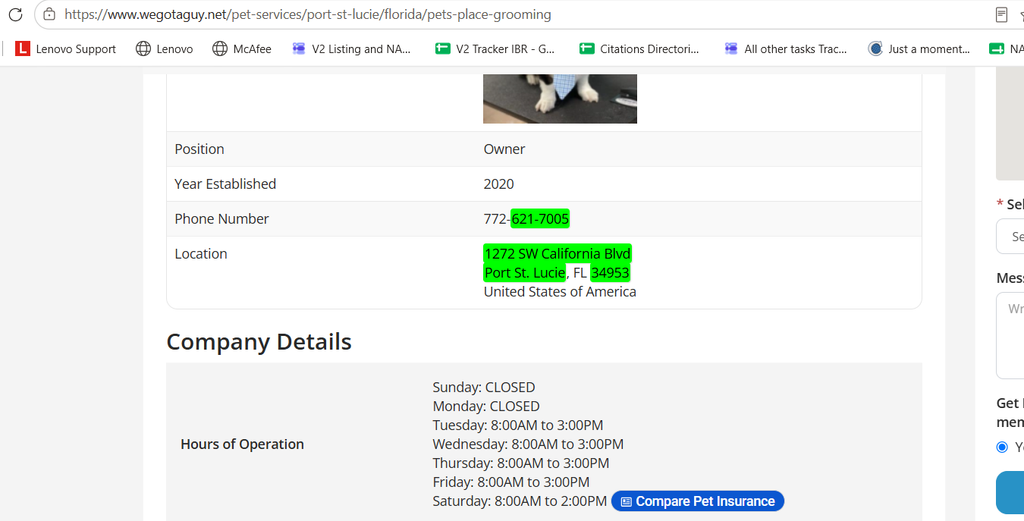Open the Just a moment bookmark
Screen dimensions: 1024x521
pos(919,48)
